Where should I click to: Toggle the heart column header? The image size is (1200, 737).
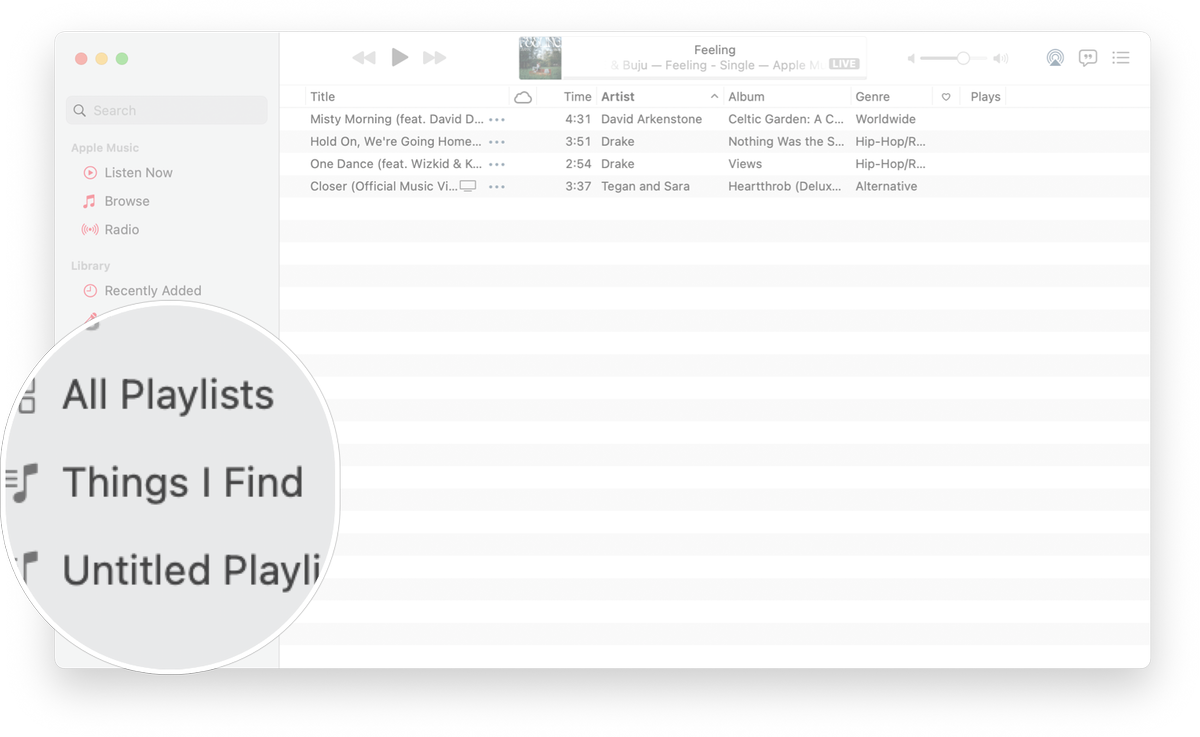945,96
